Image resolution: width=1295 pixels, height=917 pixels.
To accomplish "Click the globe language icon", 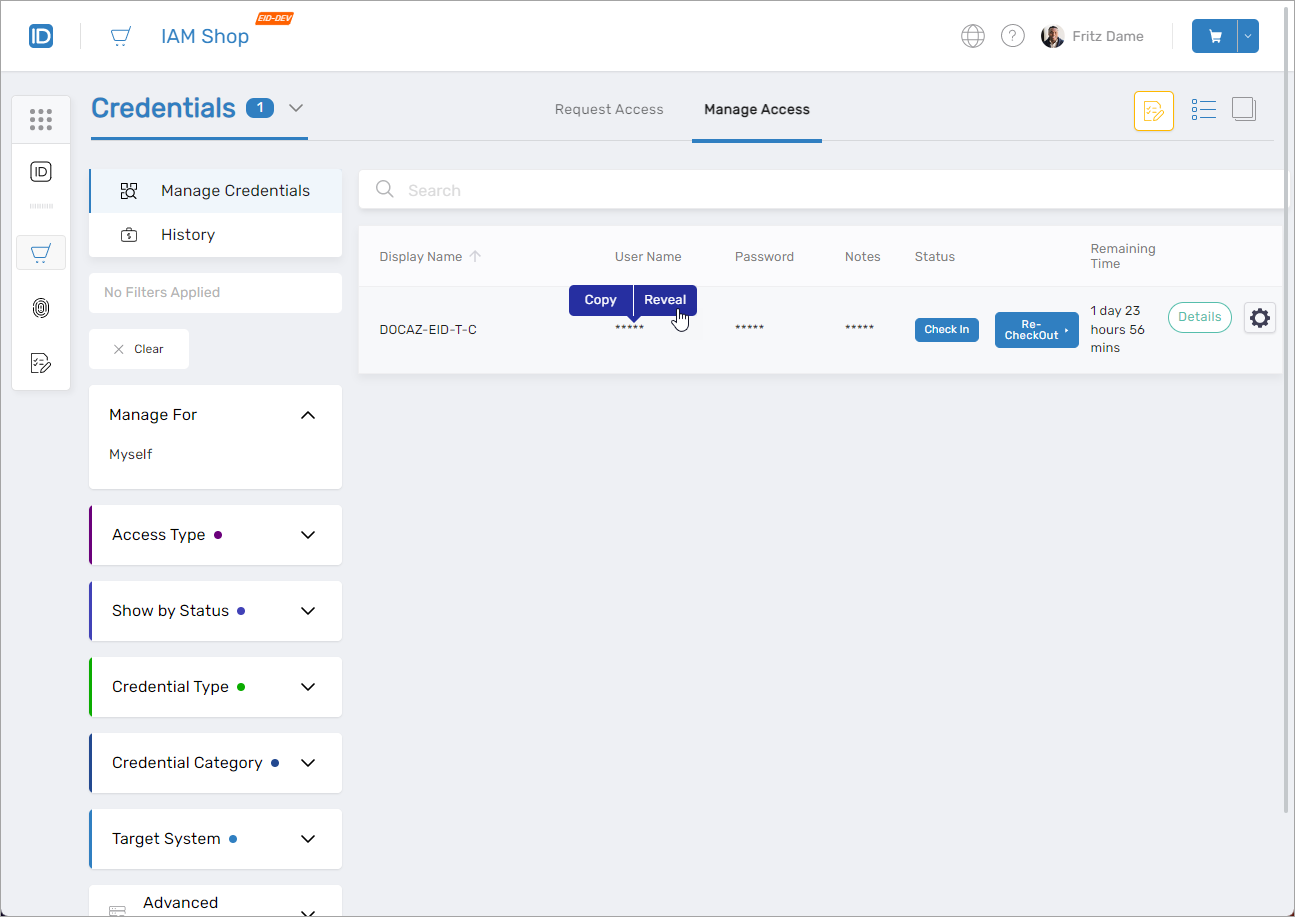I will (x=972, y=37).
